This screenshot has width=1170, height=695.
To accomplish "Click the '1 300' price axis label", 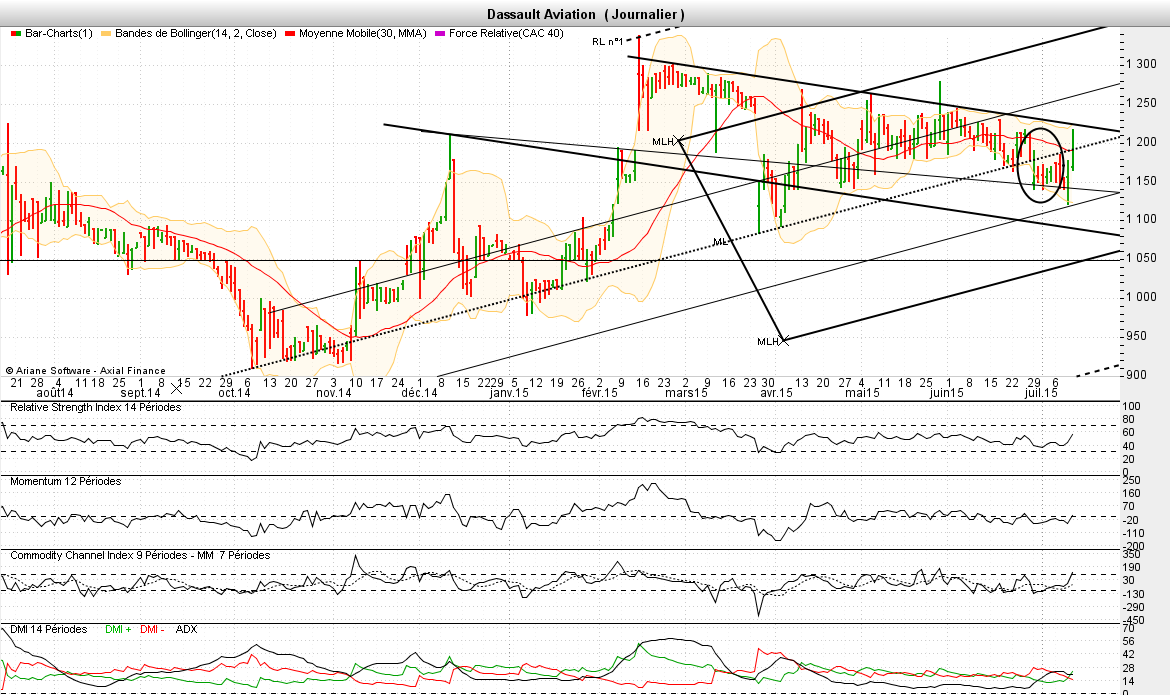I will click(x=1142, y=64).
